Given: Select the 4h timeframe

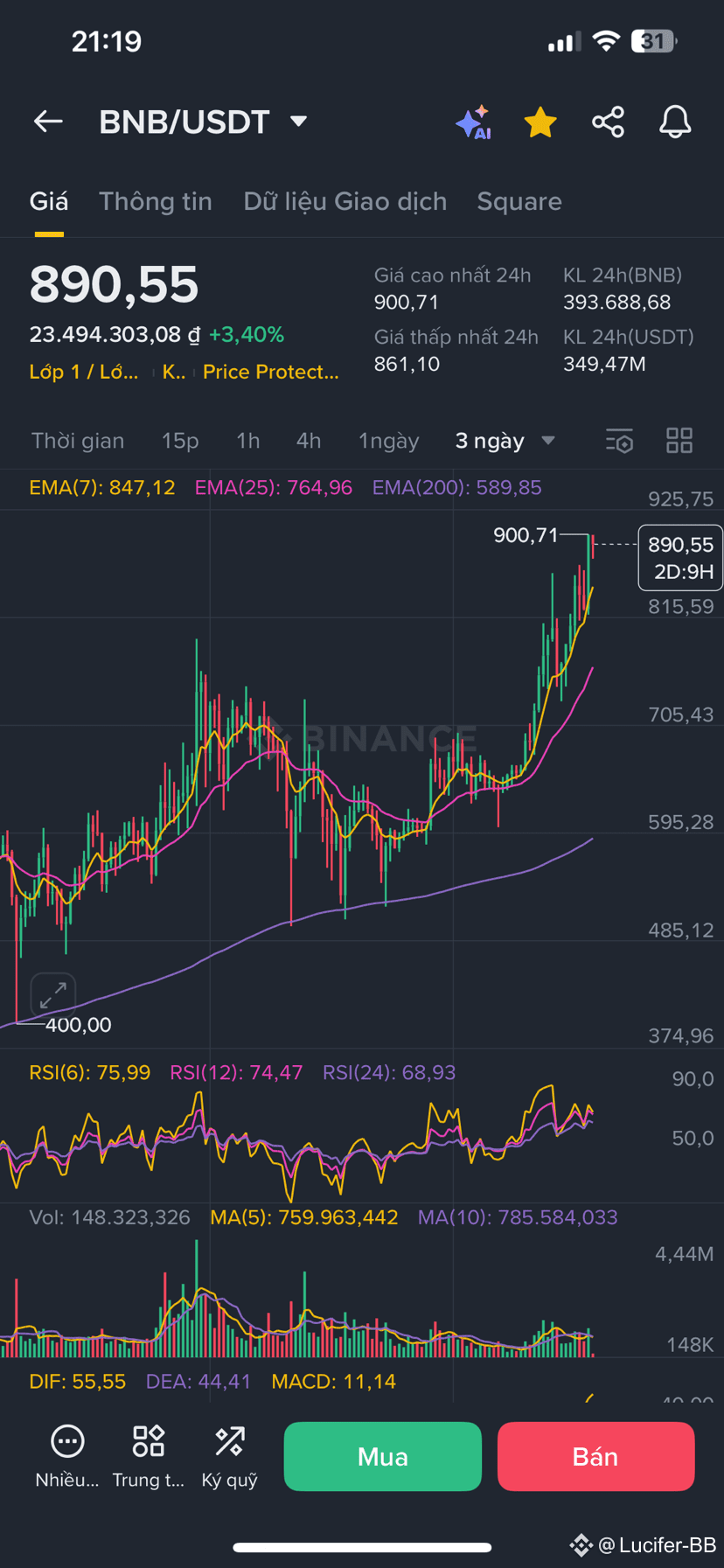Looking at the screenshot, I should coord(309,441).
